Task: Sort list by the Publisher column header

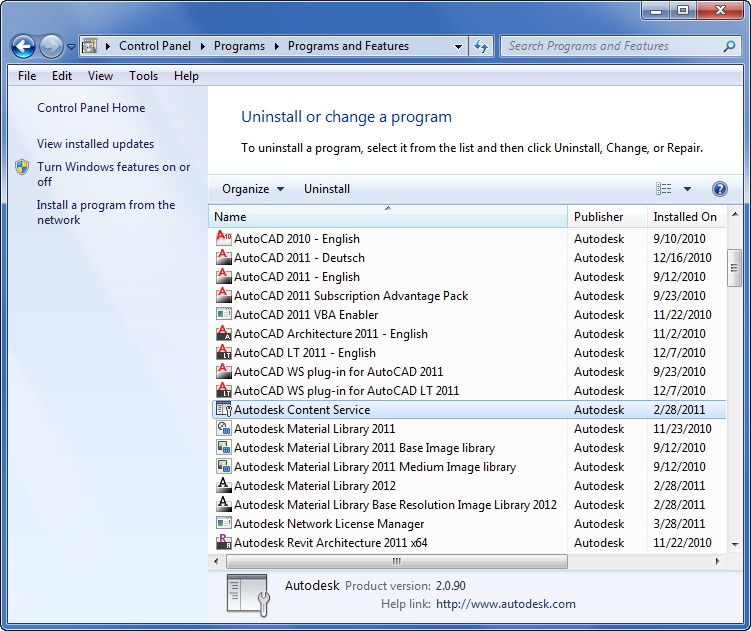Action: [x=607, y=217]
